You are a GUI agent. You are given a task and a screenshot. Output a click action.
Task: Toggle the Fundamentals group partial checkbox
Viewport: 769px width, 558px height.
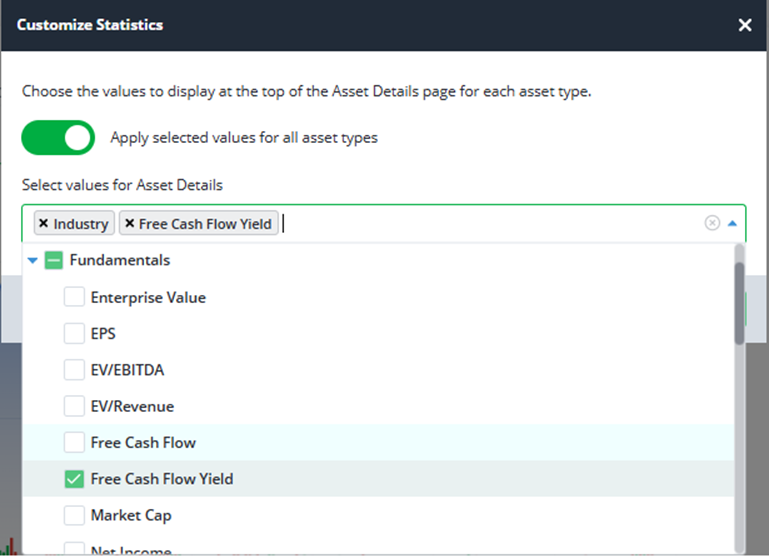tap(53, 260)
